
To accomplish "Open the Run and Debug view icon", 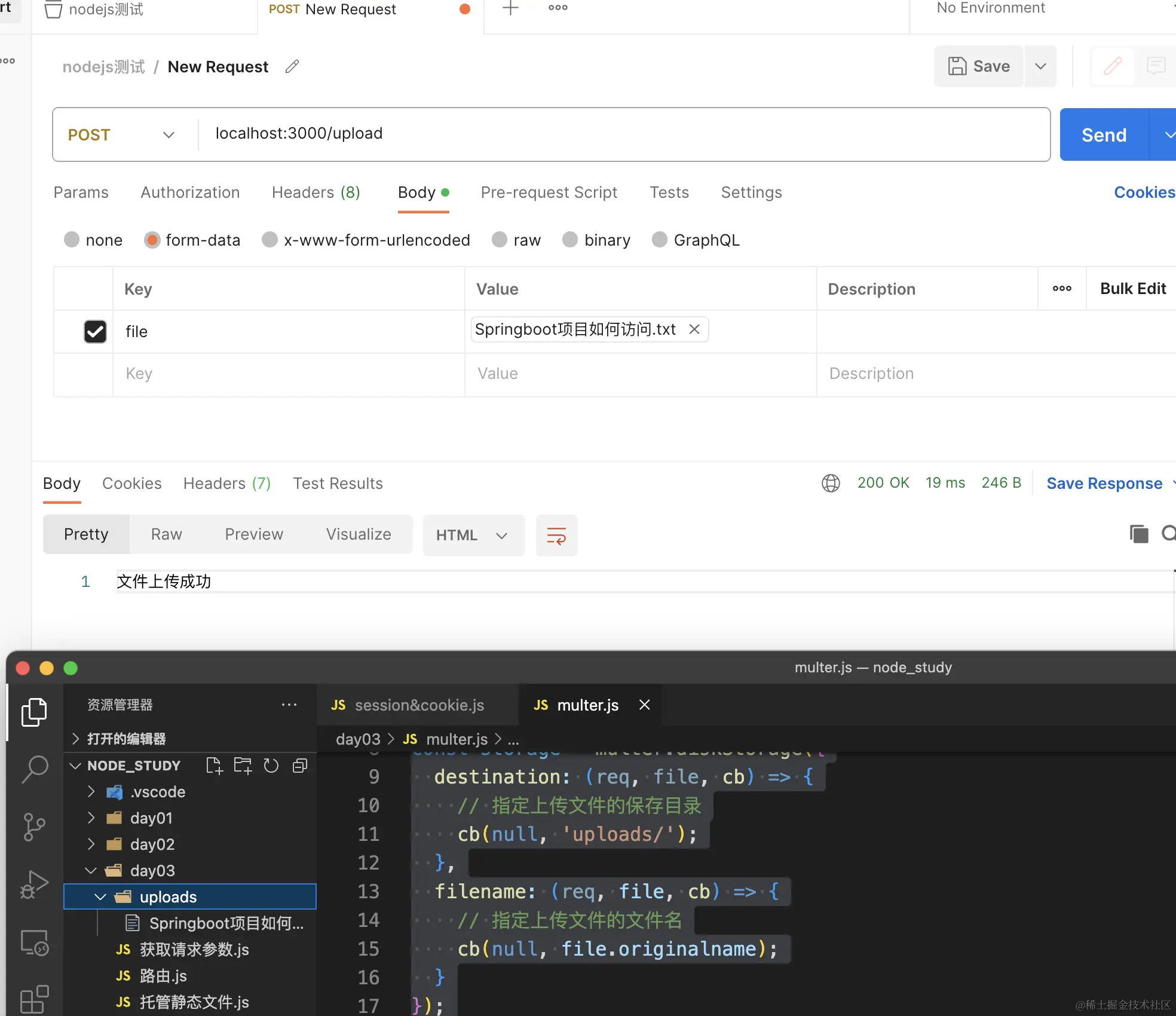I will pos(35,885).
